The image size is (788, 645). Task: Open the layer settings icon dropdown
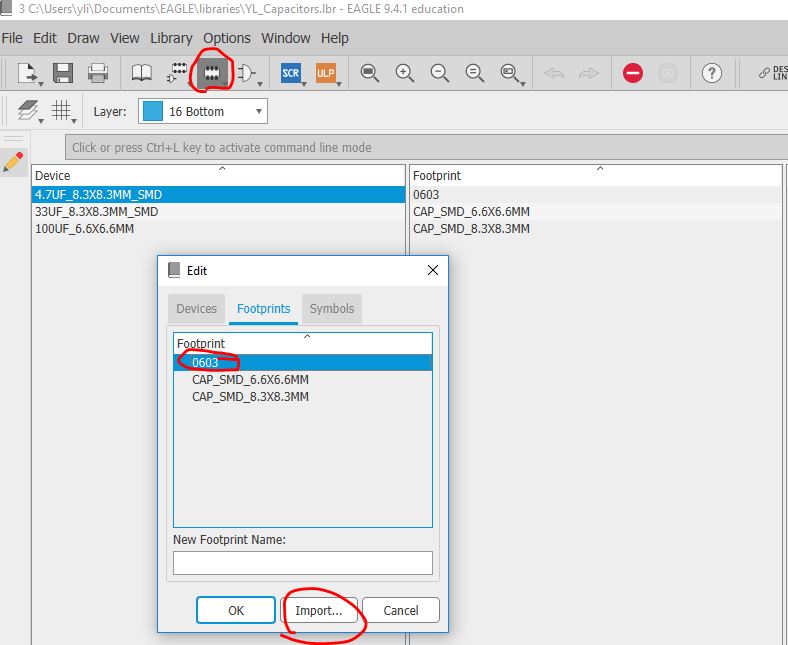(x=30, y=111)
